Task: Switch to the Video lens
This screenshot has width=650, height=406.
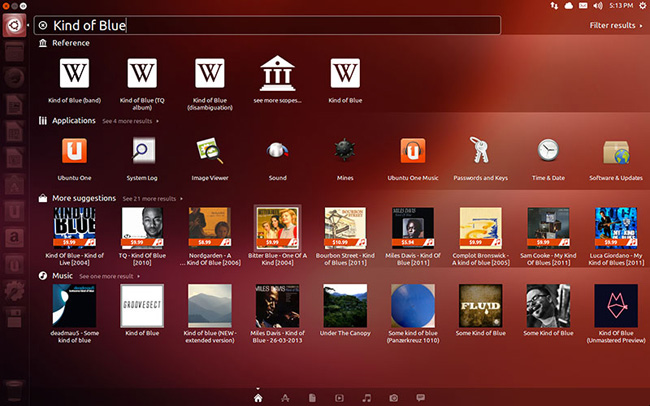Action: (339, 398)
